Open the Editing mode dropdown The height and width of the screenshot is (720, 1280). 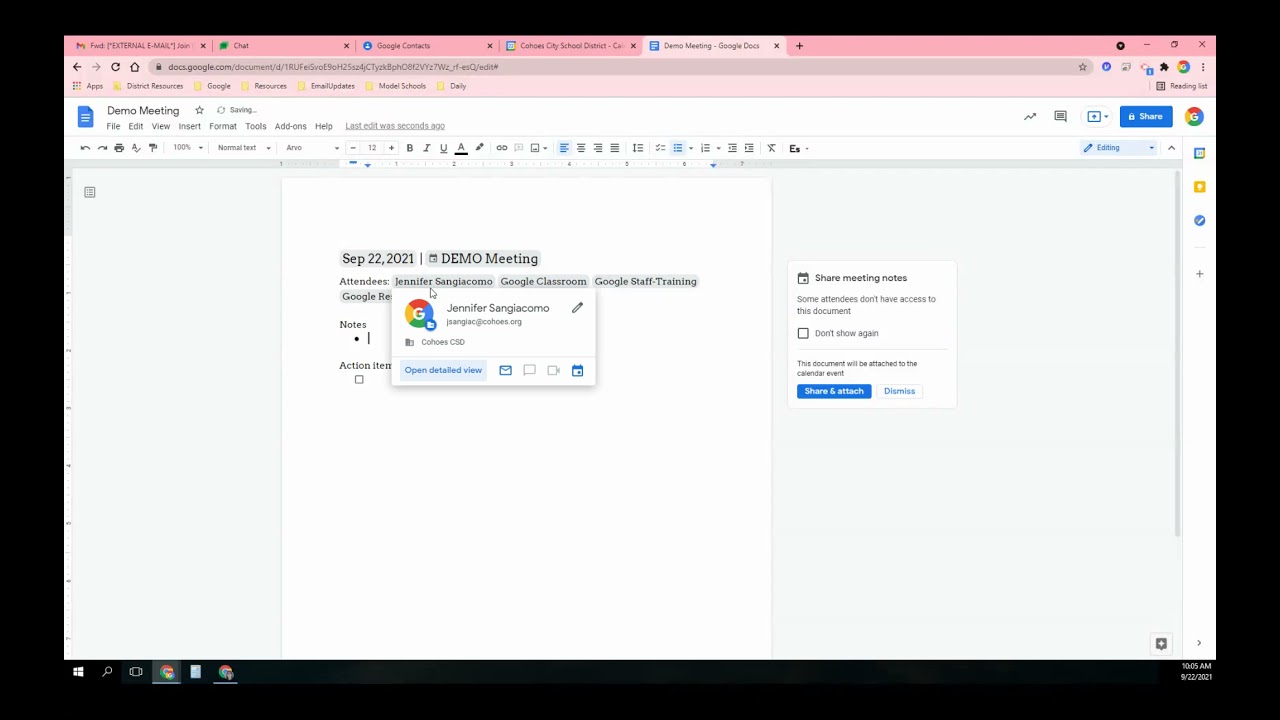(1118, 148)
